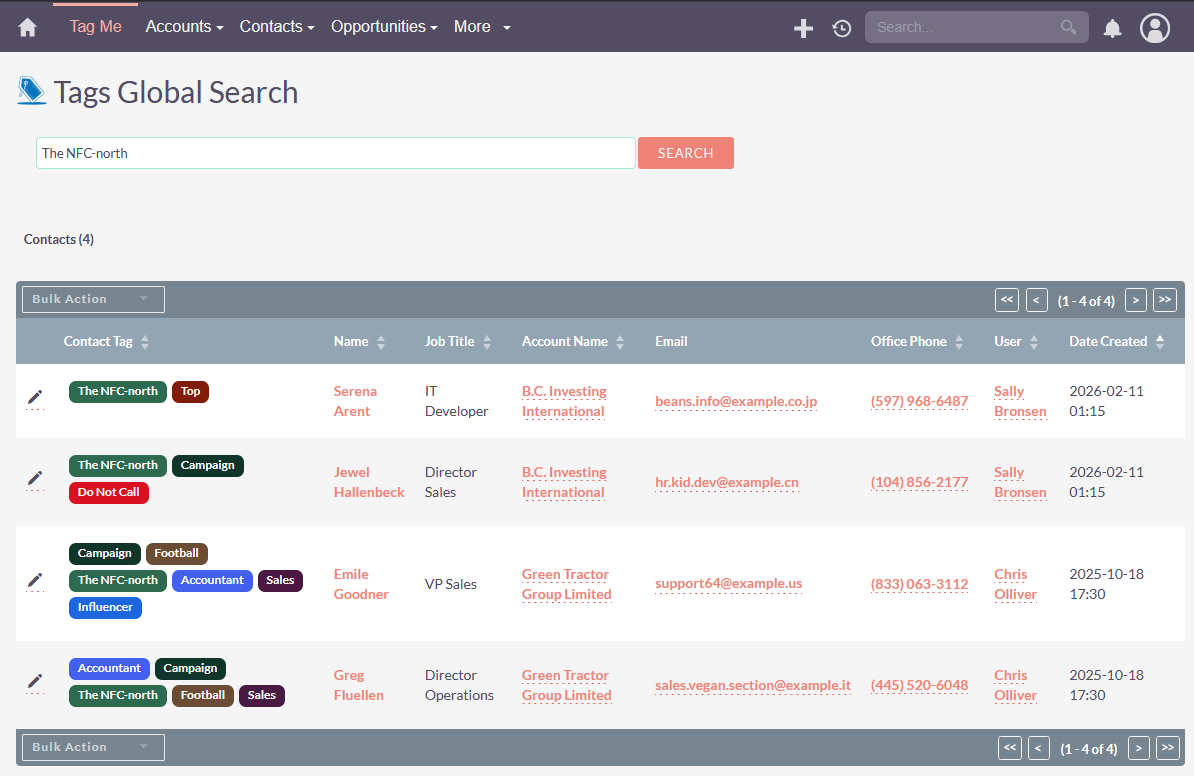Click the Email column header
Image resolution: width=1194 pixels, height=776 pixels.
[671, 342]
